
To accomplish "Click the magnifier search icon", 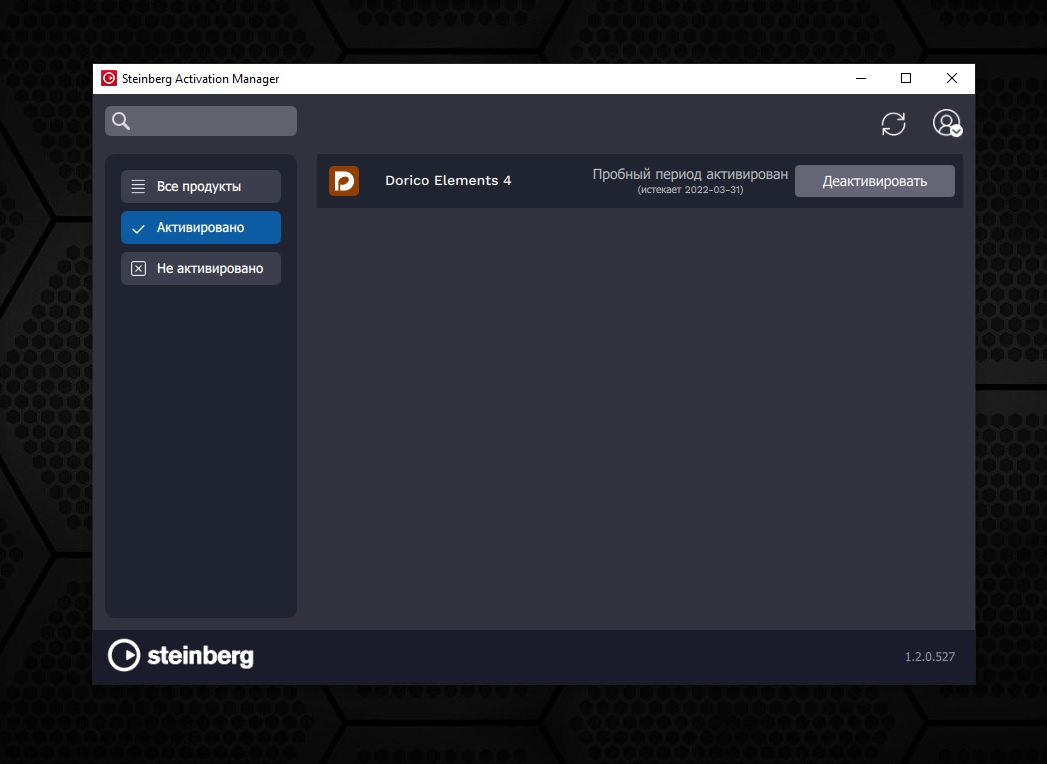I will (121, 121).
